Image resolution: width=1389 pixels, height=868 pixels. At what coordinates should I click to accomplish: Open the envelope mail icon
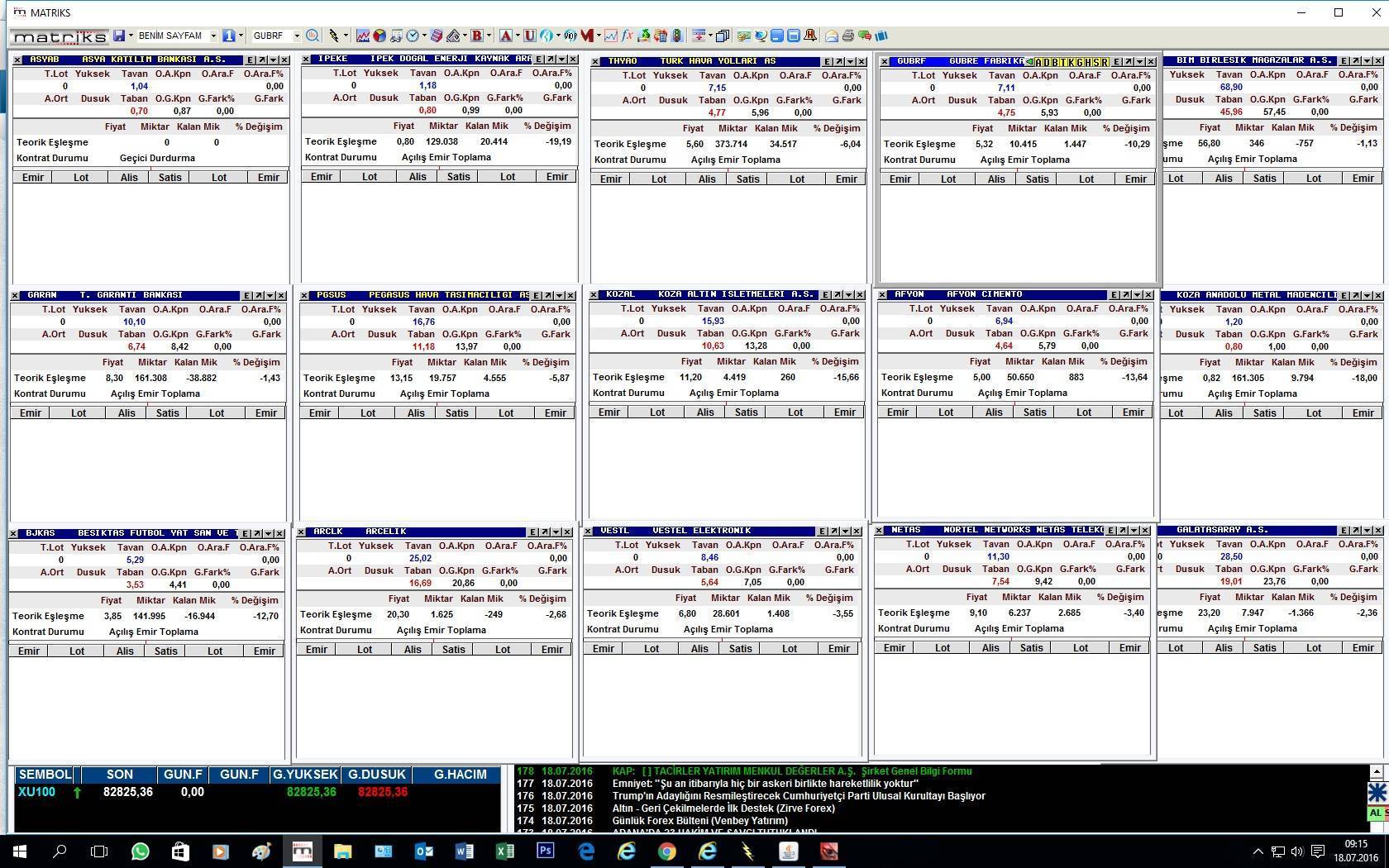(832, 36)
